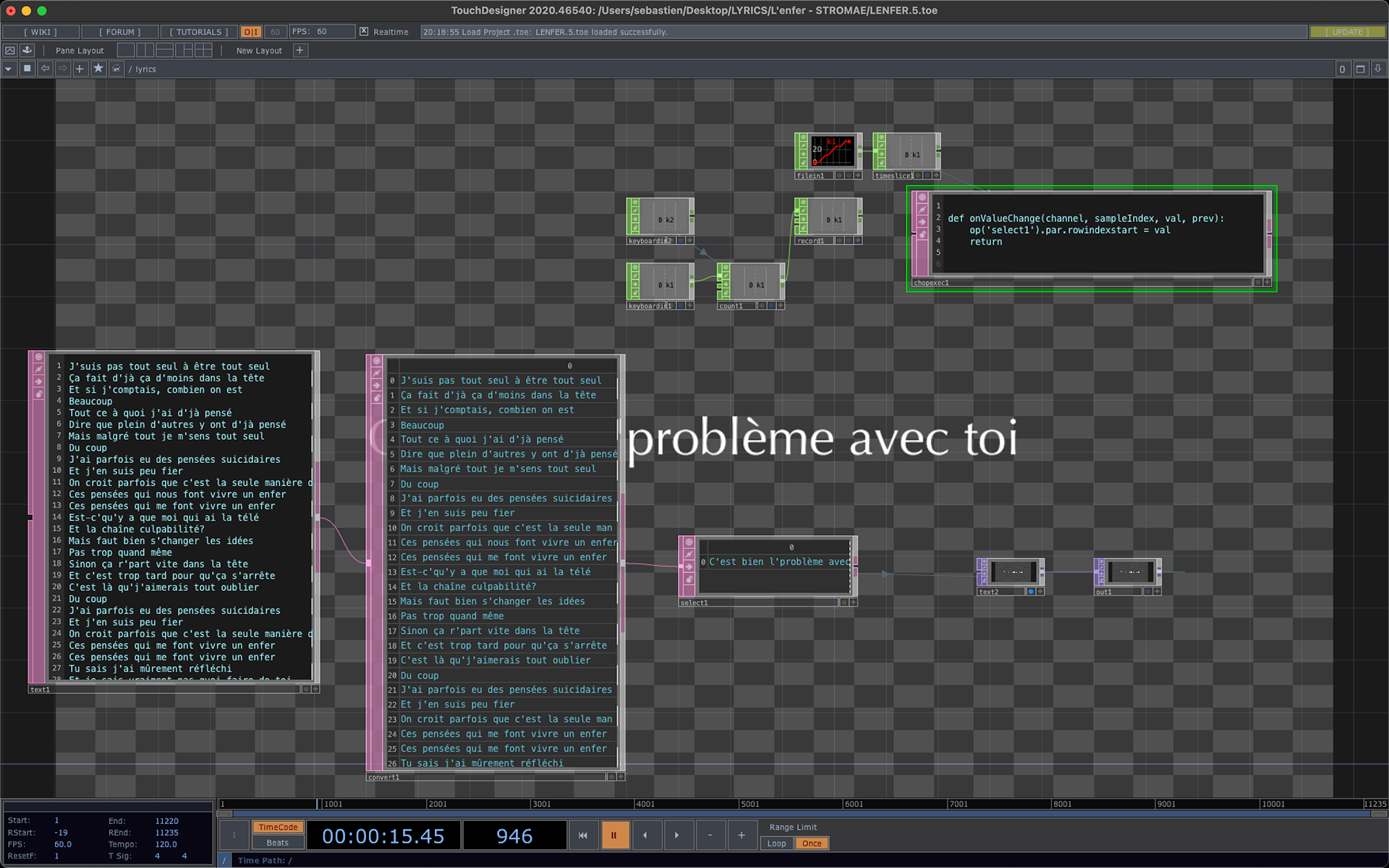Image resolution: width=1389 pixels, height=868 pixels.
Task: Activate viewer with plus on convert1 node
Action: 621,777
